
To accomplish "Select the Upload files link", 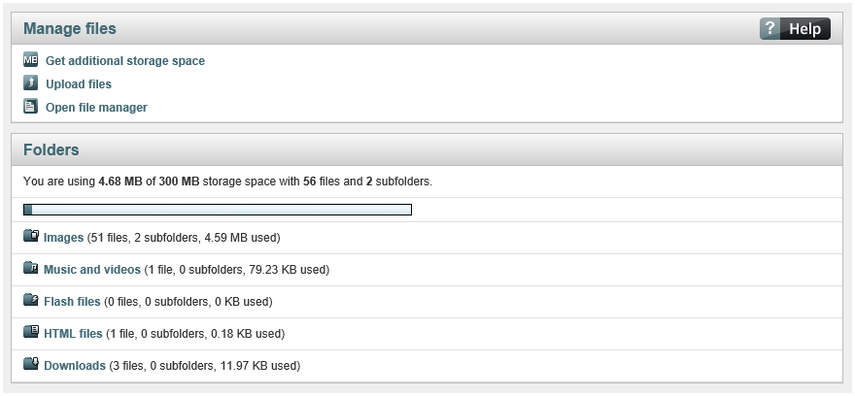I will coord(79,84).
